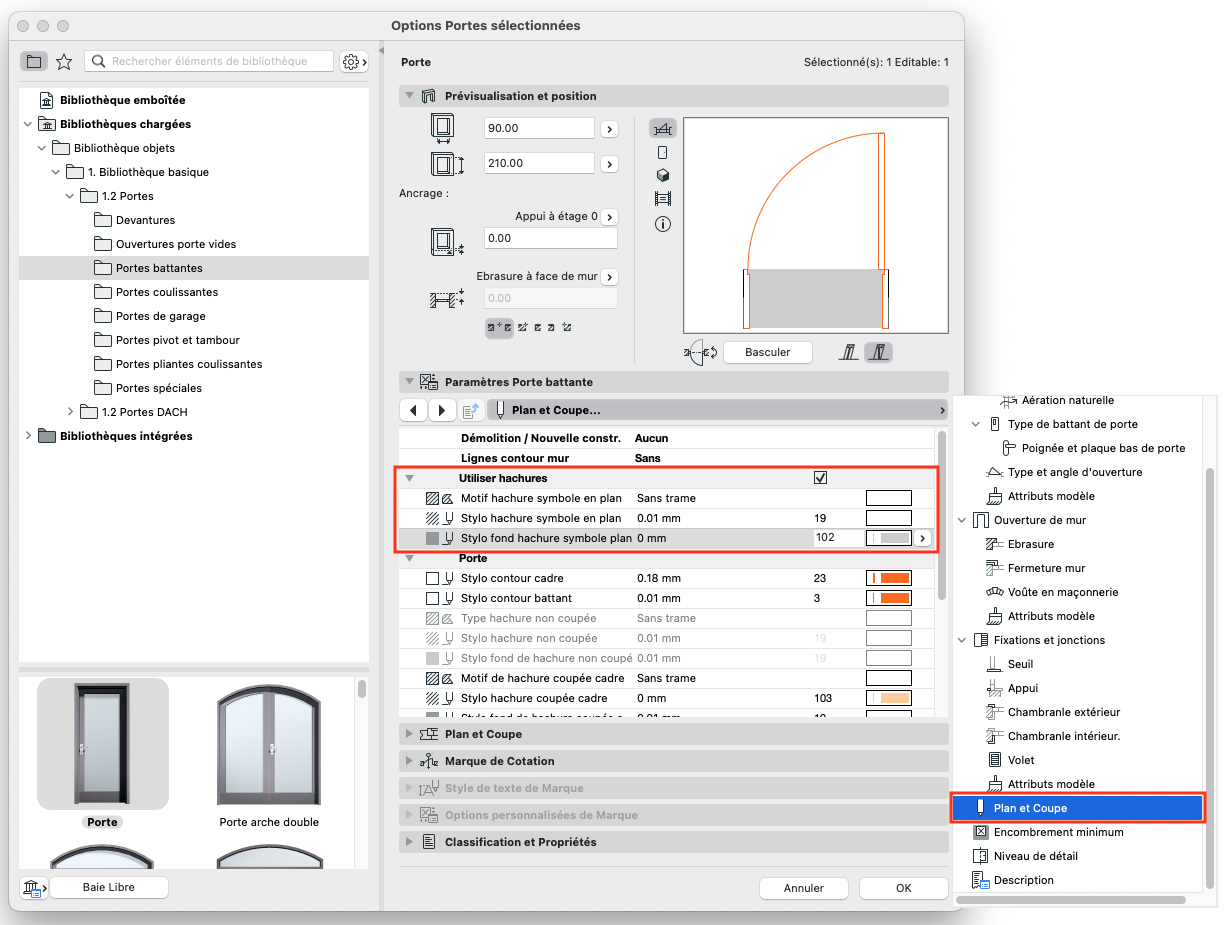Viewport: 1232px width, 925px height.
Task: Collapse the Prévisualisation et position section
Action: click(x=408, y=96)
